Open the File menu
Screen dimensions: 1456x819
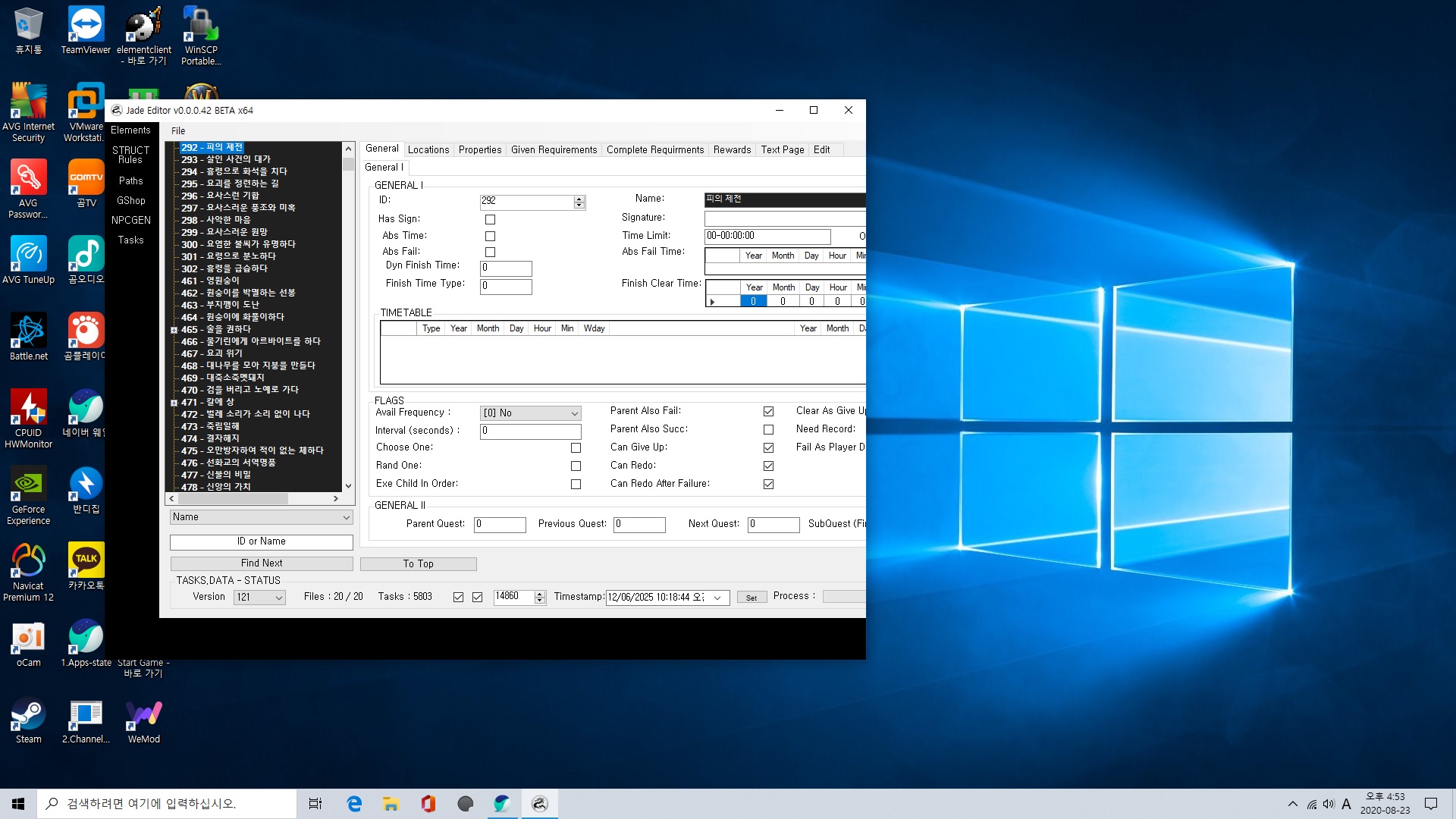178,130
